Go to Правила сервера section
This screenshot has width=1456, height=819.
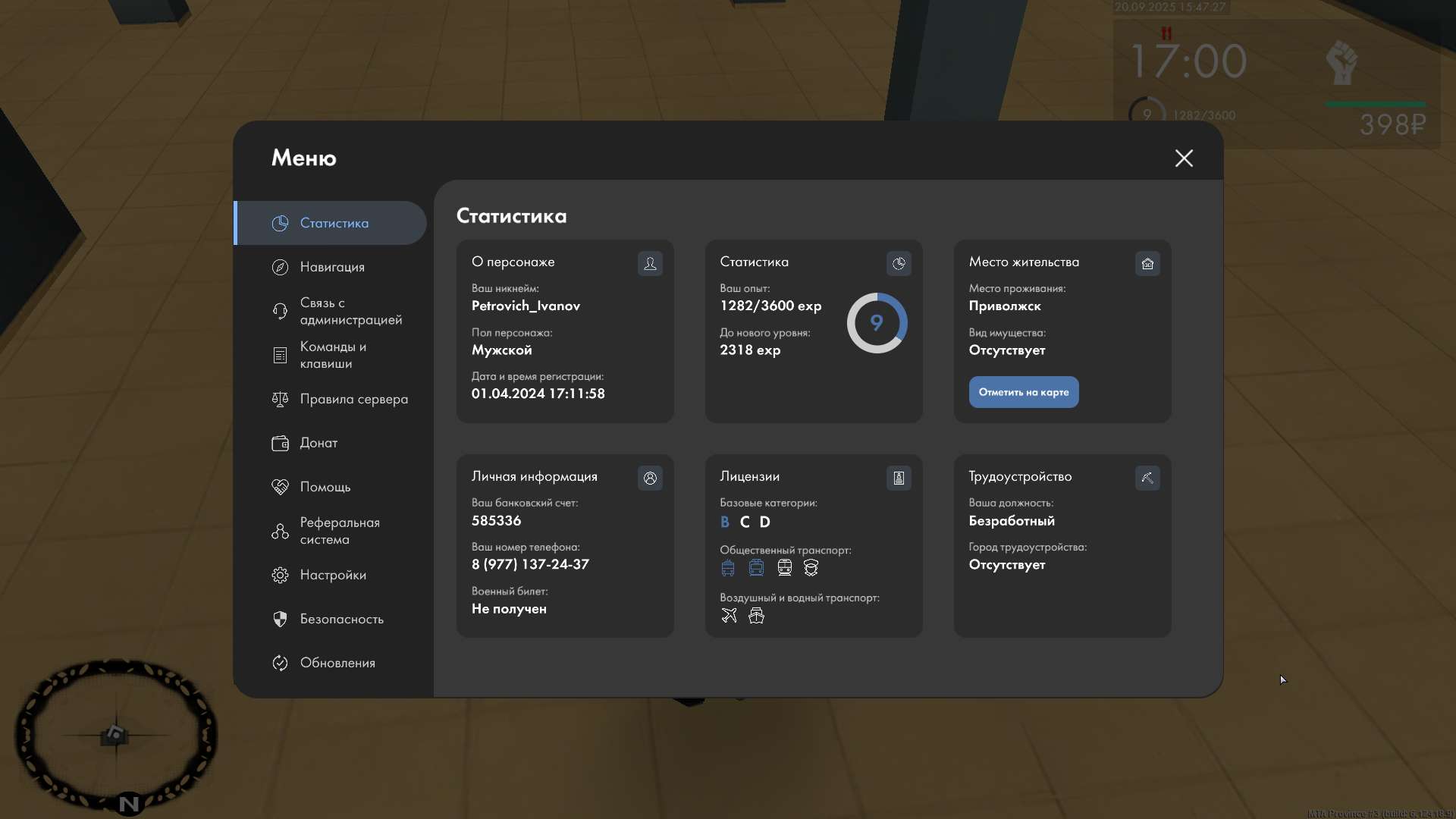tap(353, 399)
